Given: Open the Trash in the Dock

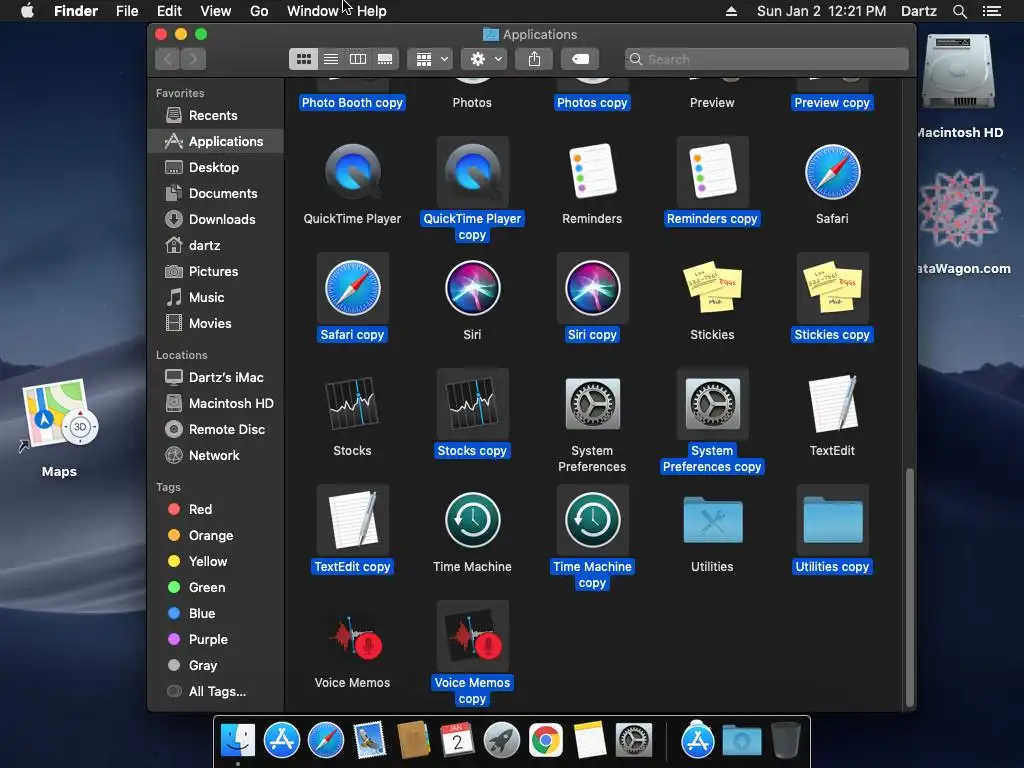Looking at the screenshot, I should pos(786,740).
